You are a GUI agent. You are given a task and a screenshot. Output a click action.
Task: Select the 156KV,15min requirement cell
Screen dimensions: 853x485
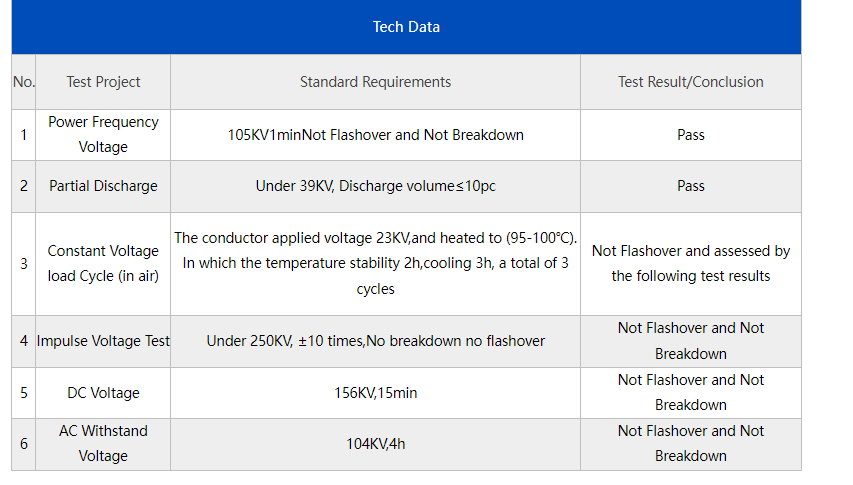[x=375, y=393]
